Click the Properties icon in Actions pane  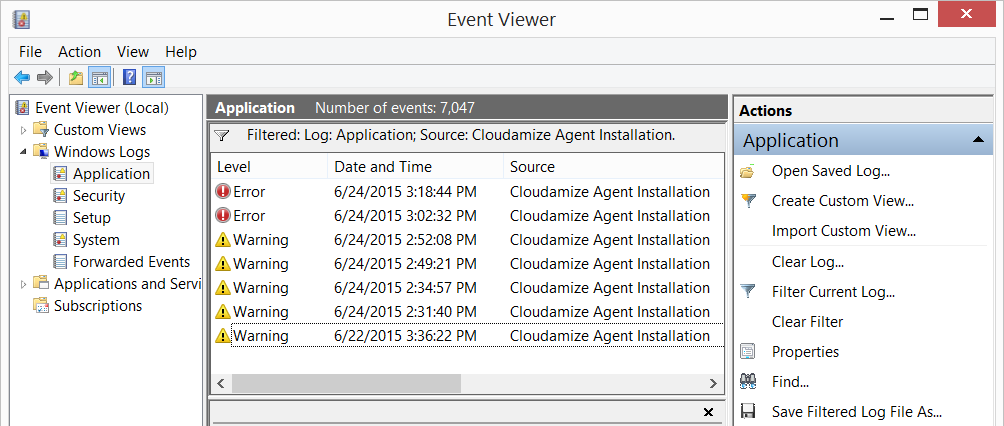[748, 352]
